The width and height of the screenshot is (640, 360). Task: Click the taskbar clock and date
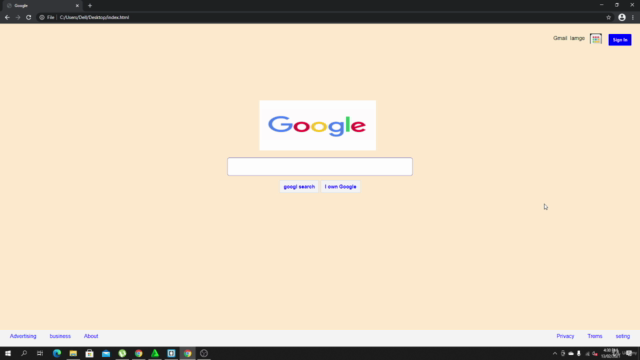611,353
